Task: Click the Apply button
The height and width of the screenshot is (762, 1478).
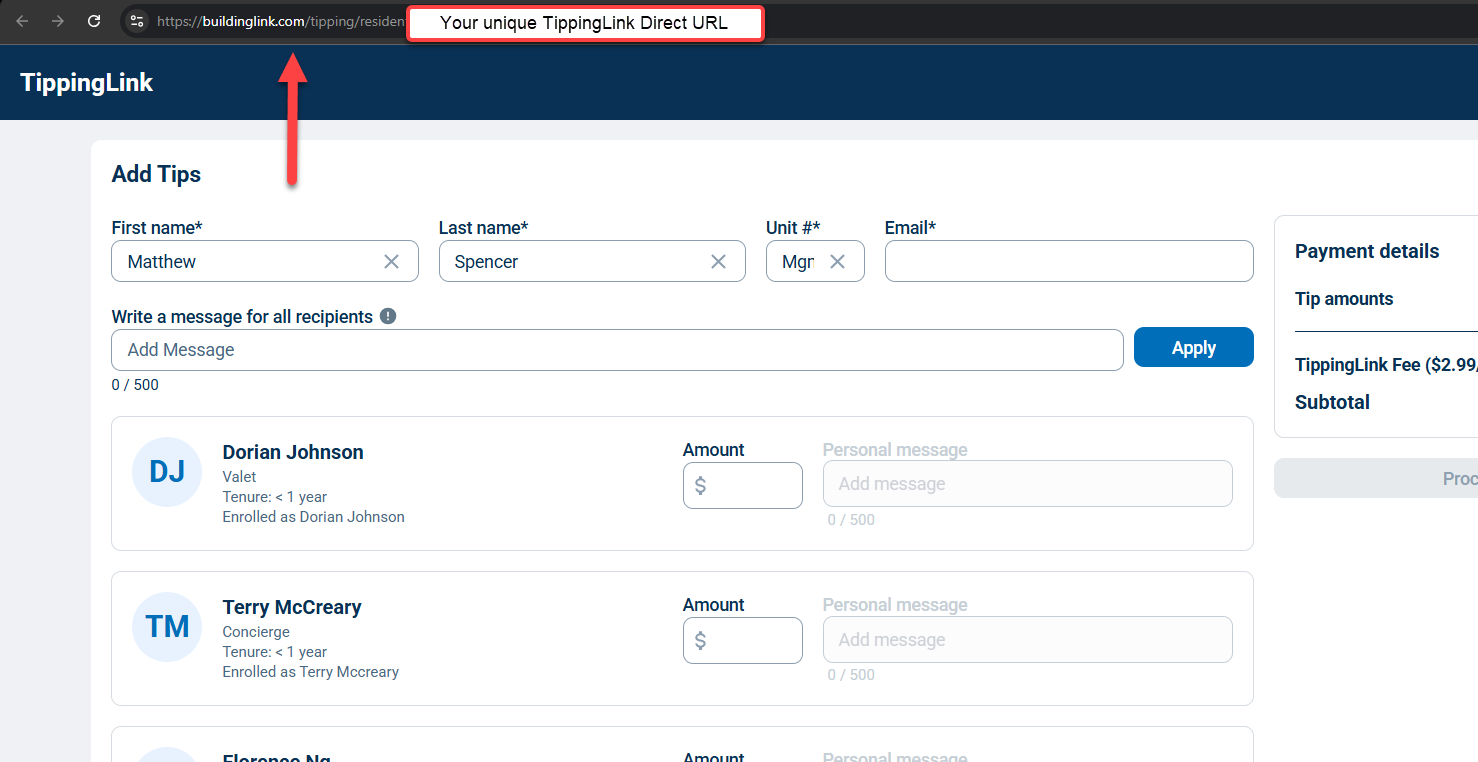Action: coord(1193,347)
